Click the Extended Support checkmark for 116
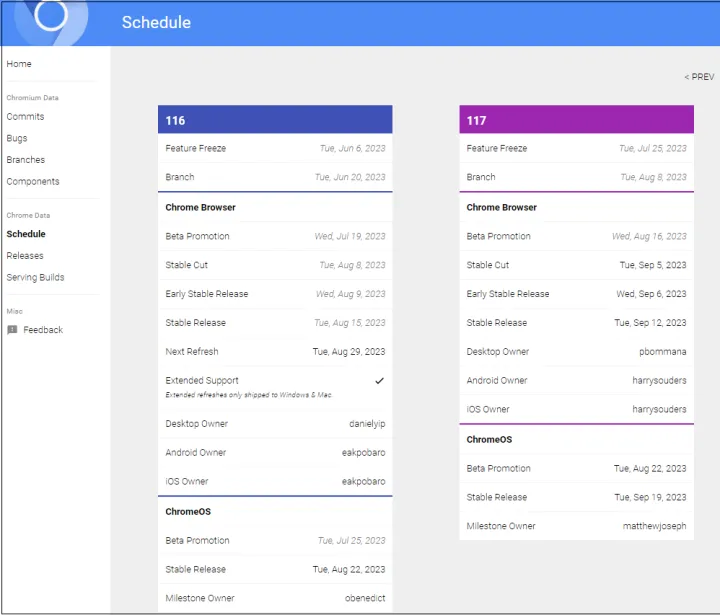 379,381
